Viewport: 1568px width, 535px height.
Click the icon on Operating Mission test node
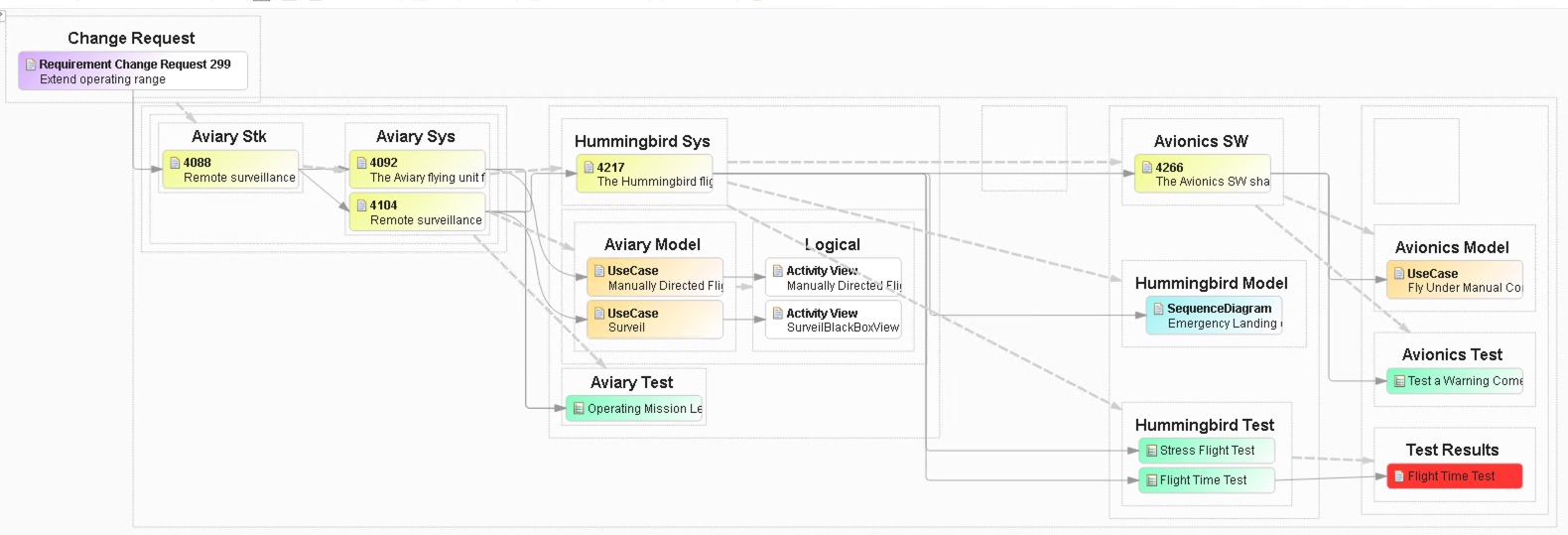[x=579, y=408]
